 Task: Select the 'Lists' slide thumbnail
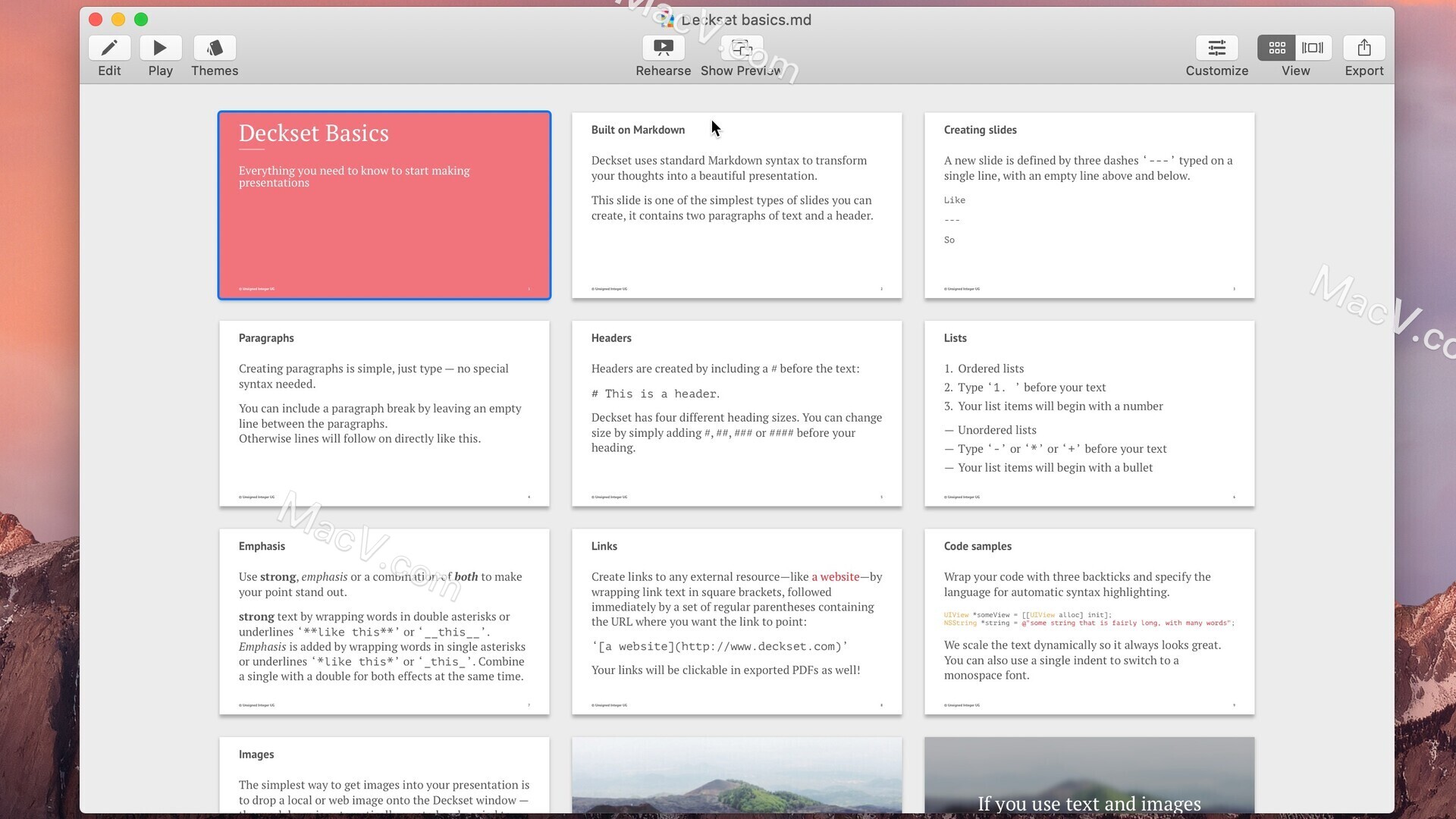click(x=1088, y=413)
